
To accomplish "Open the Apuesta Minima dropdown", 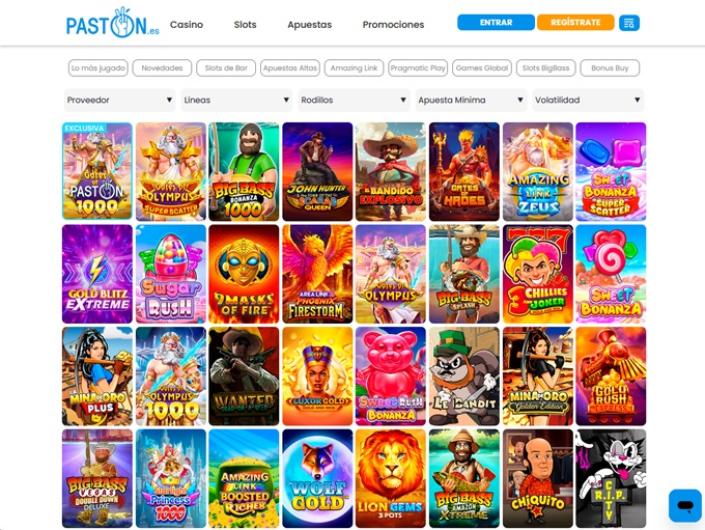I will point(471,100).
